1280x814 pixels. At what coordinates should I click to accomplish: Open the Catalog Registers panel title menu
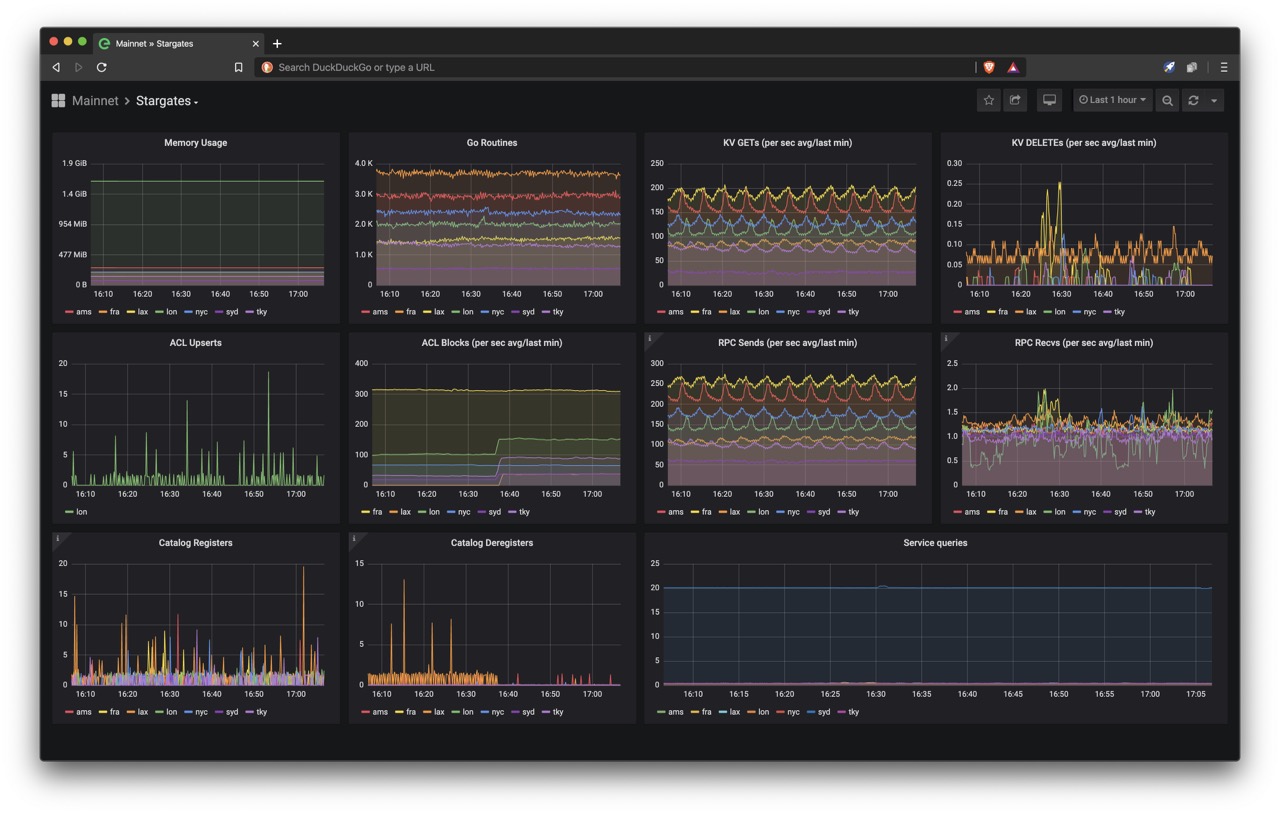196,543
